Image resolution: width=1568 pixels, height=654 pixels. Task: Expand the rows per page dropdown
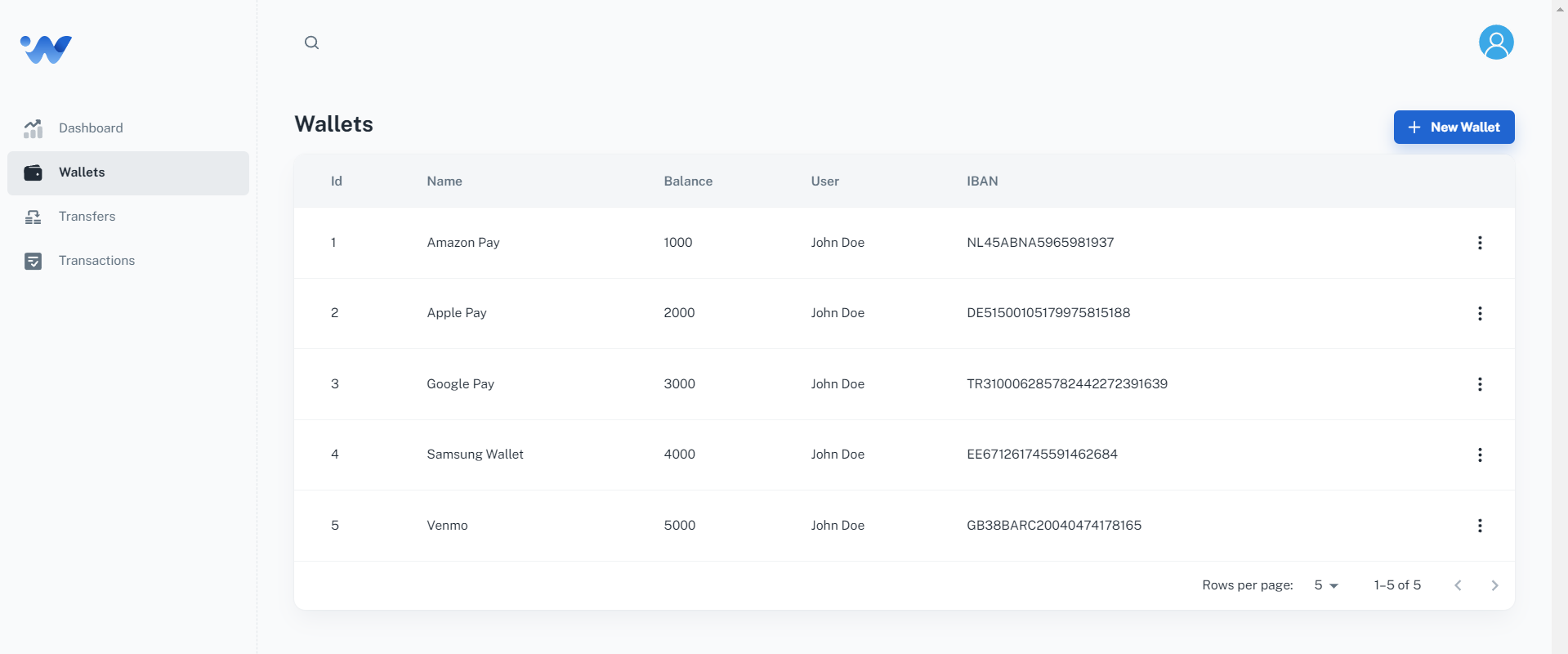pos(1325,585)
